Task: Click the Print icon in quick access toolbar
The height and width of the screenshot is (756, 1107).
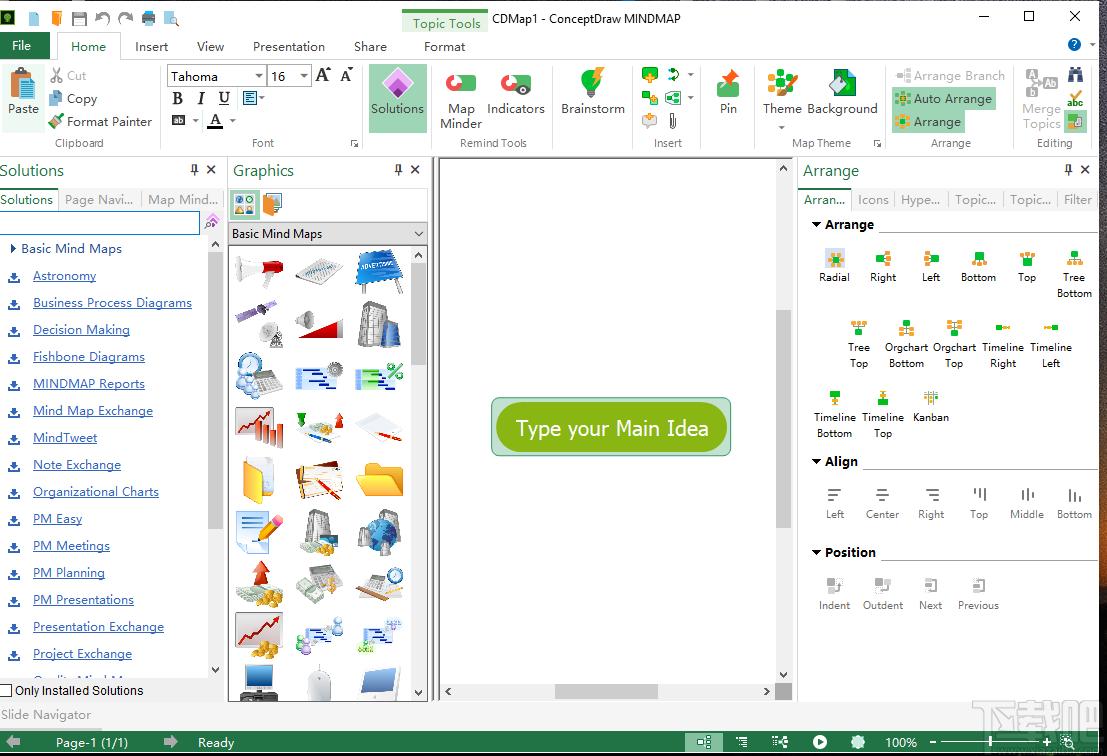Action: pos(148,18)
